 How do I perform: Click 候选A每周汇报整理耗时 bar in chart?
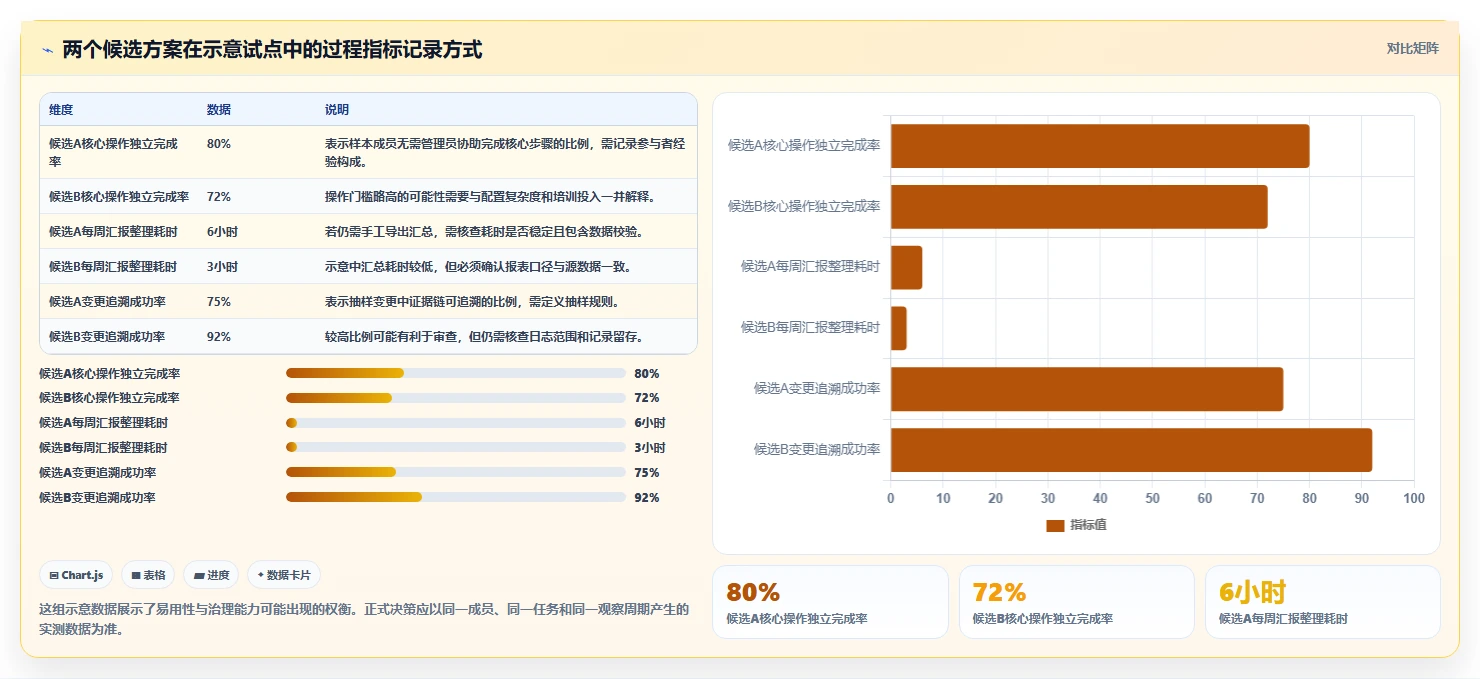point(906,267)
